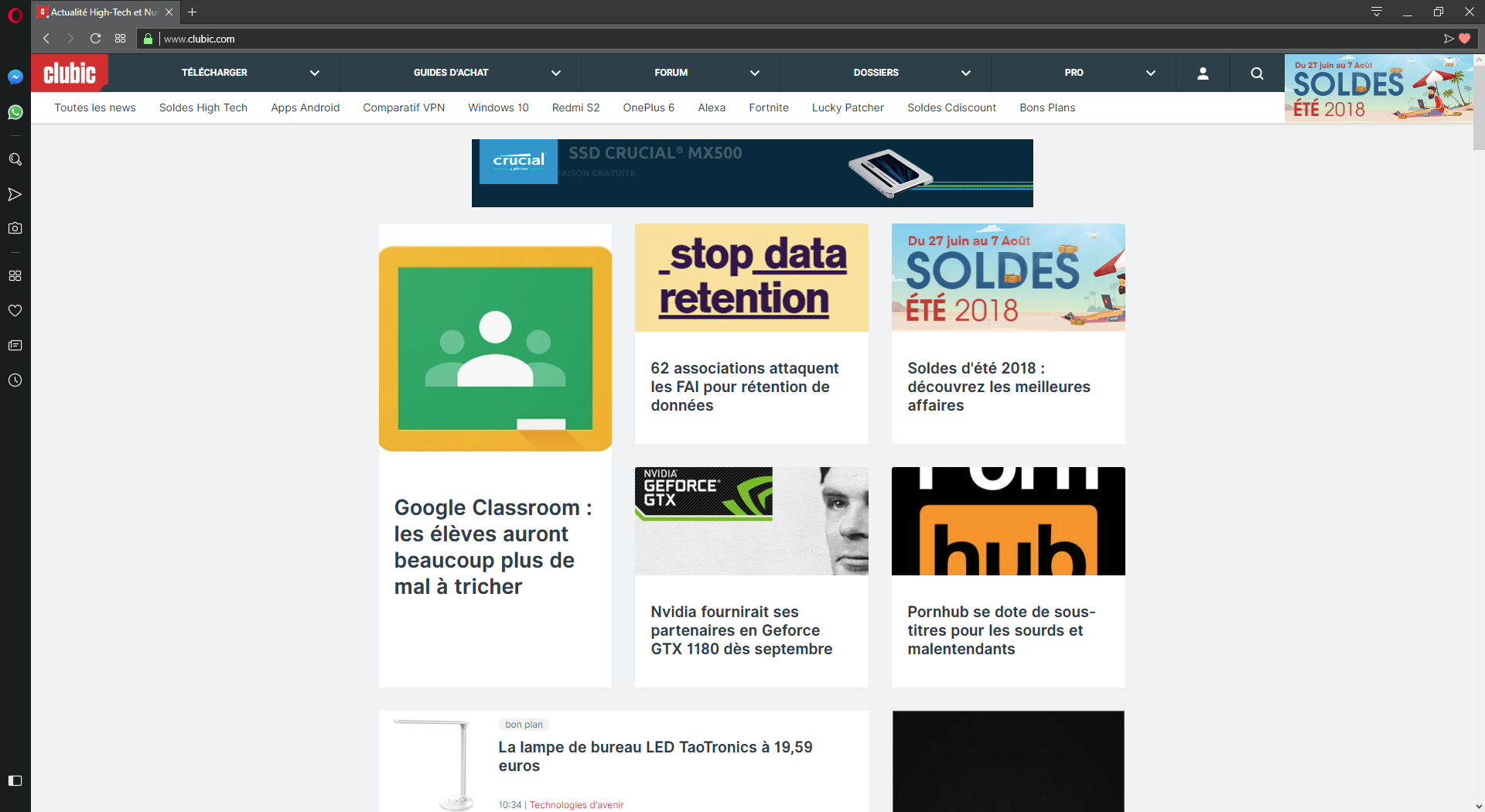Image resolution: width=1485 pixels, height=812 pixels.
Task: Open Windows 10 topic link
Action: (498, 107)
